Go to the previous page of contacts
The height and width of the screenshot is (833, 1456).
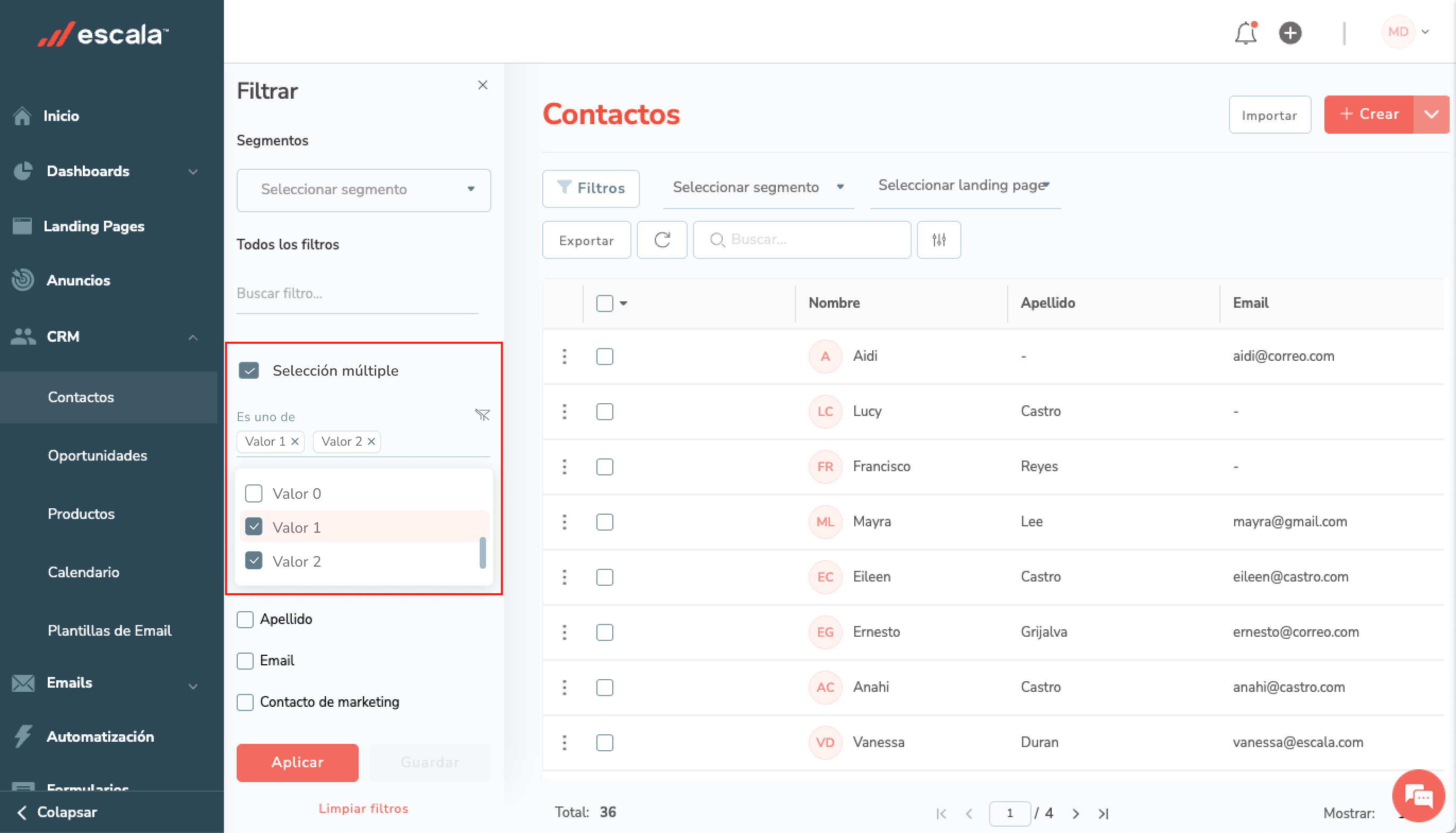click(969, 813)
